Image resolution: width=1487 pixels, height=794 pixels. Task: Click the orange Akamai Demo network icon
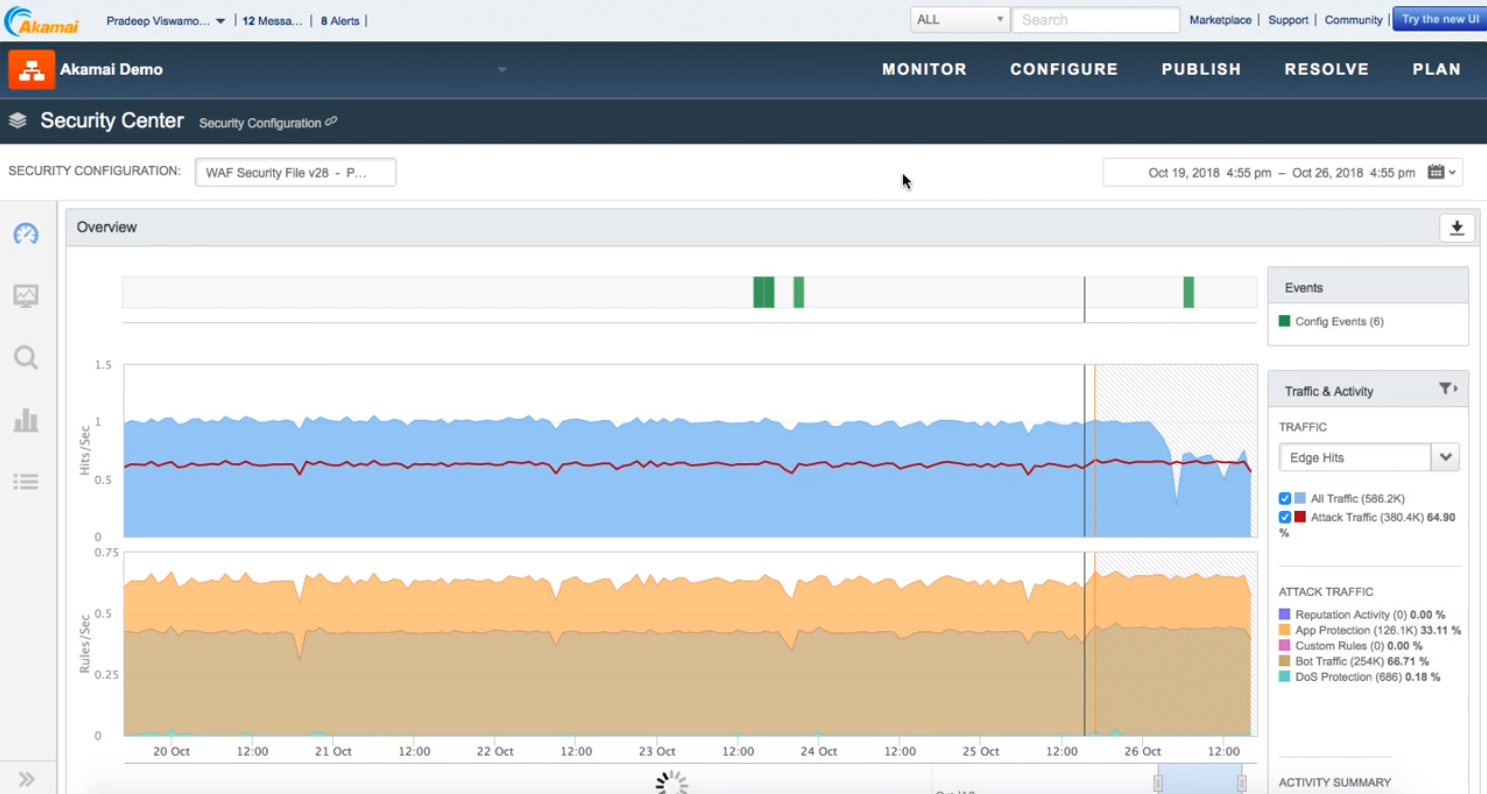[31, 70]
